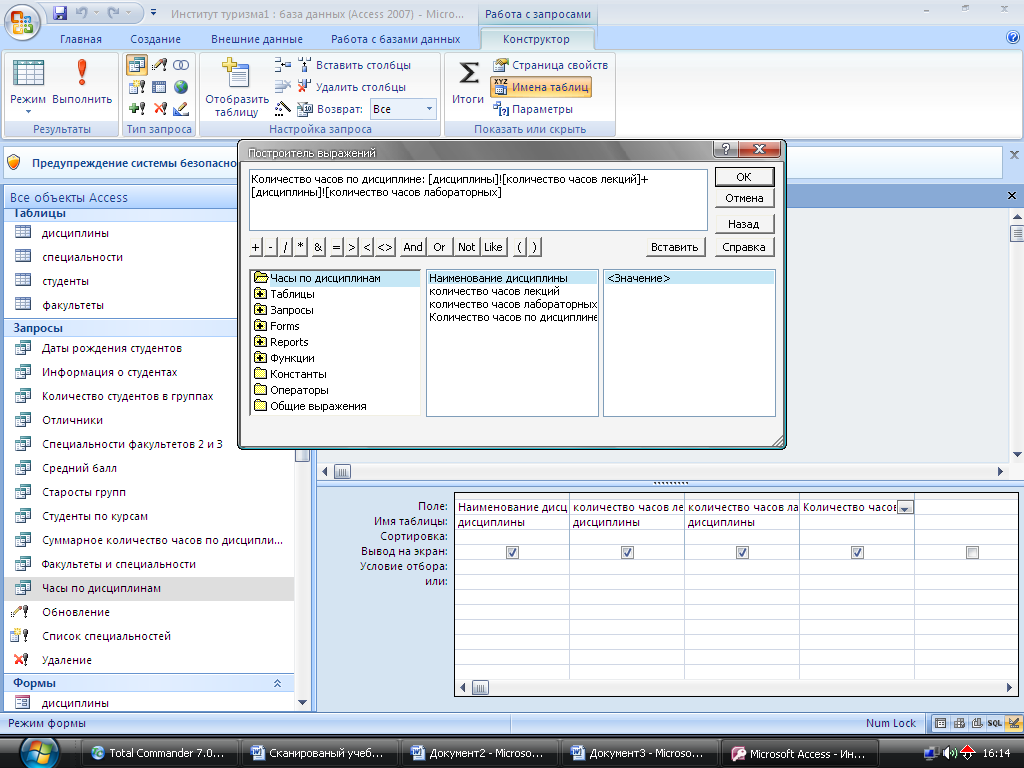Click the dialog's question mark help icon

(726, 149)
